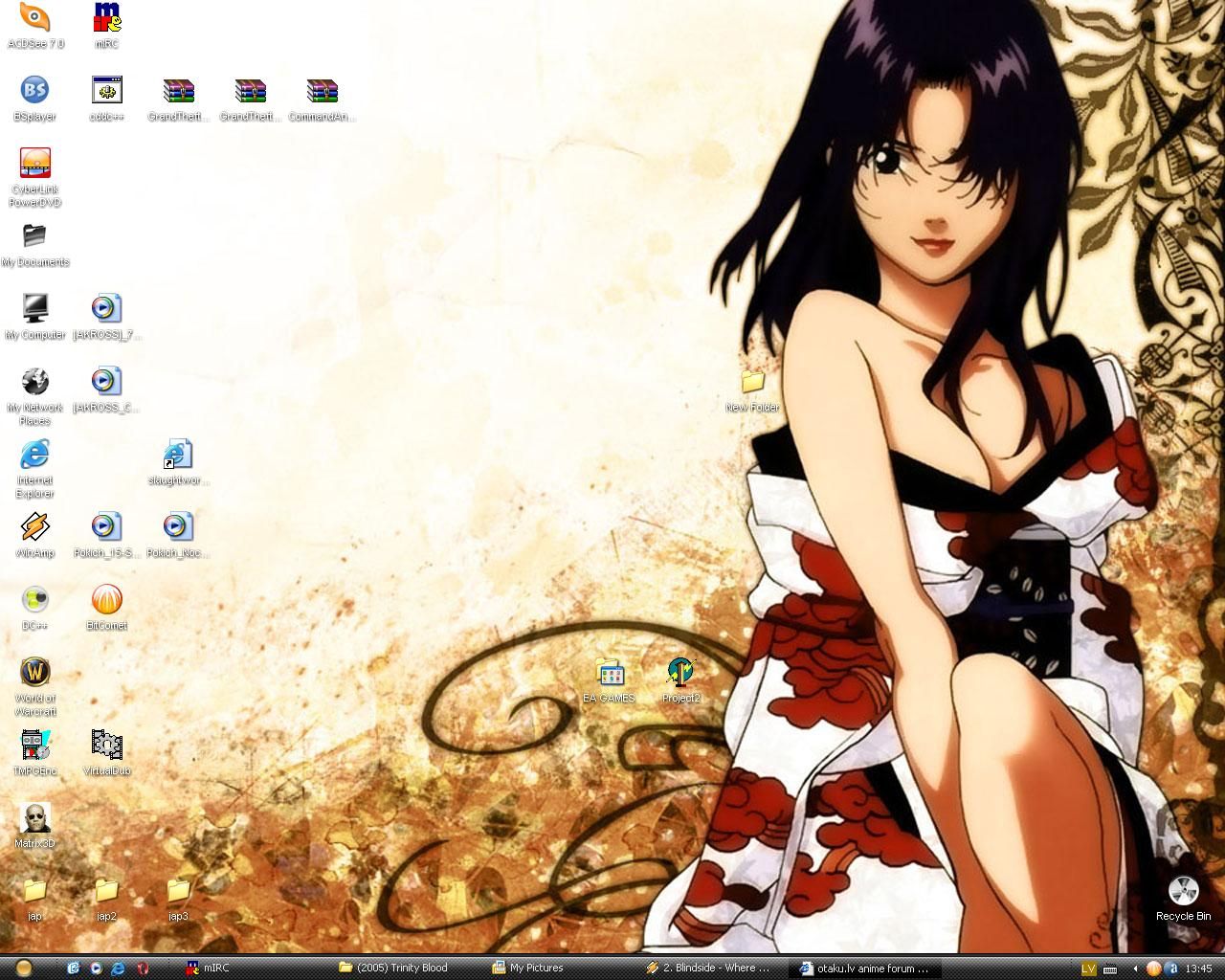Click the orange tray icon

pos(1153,969)
